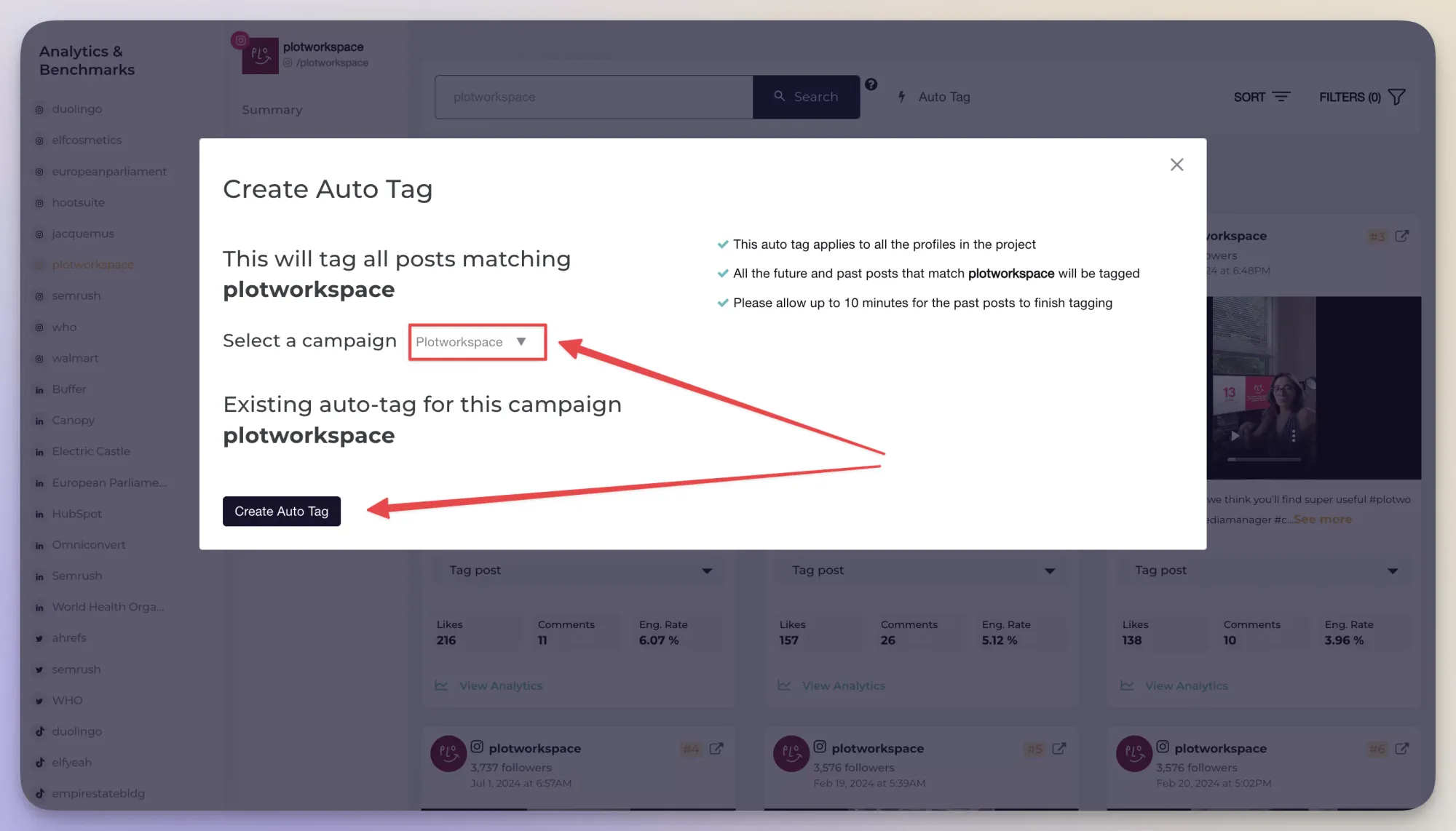The height and width of the screenshot is (831, 1456).
Task: Open the Plotworkspace campaign dropdown
Action: point(477,342)
